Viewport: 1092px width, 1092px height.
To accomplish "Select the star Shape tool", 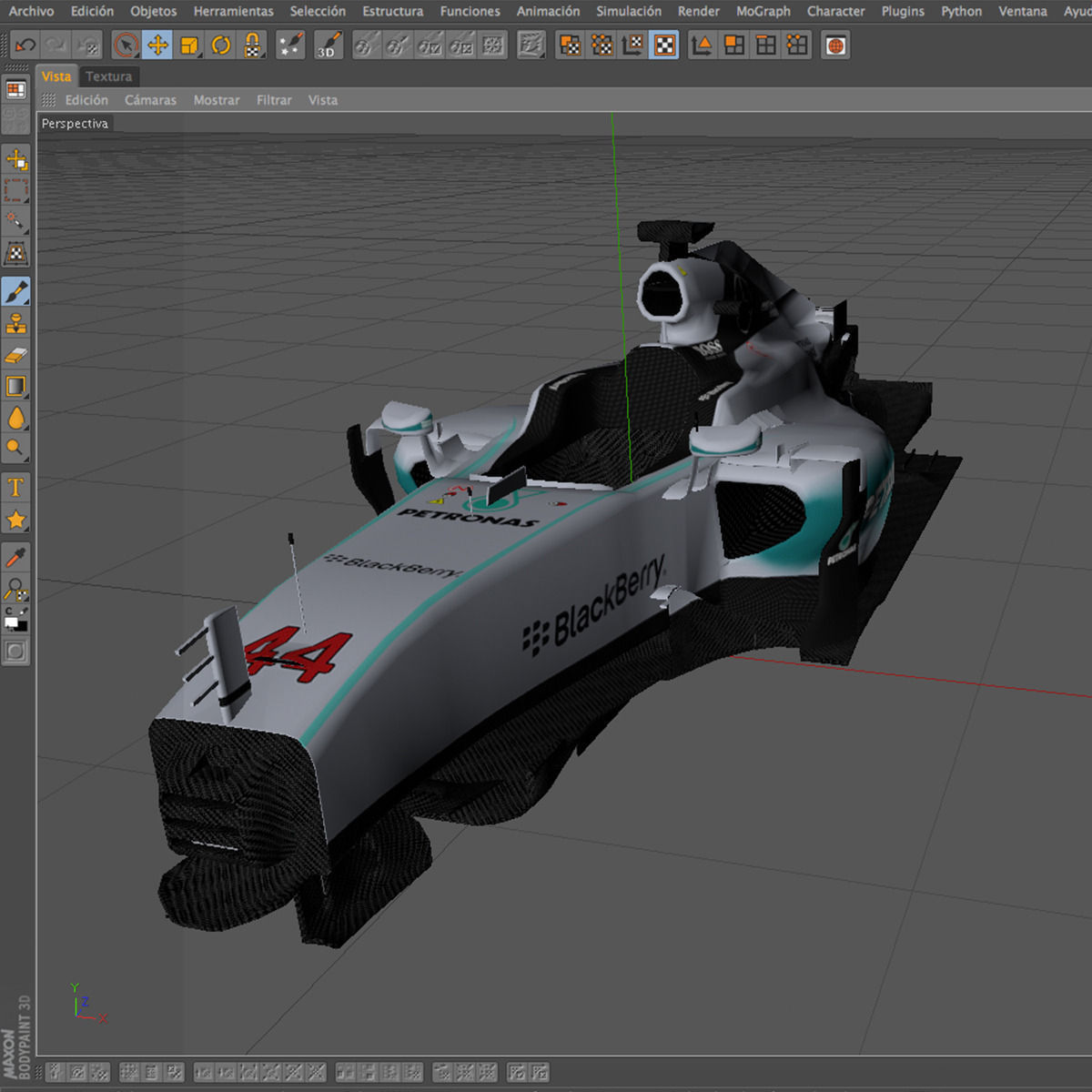I will pos(16,520).
